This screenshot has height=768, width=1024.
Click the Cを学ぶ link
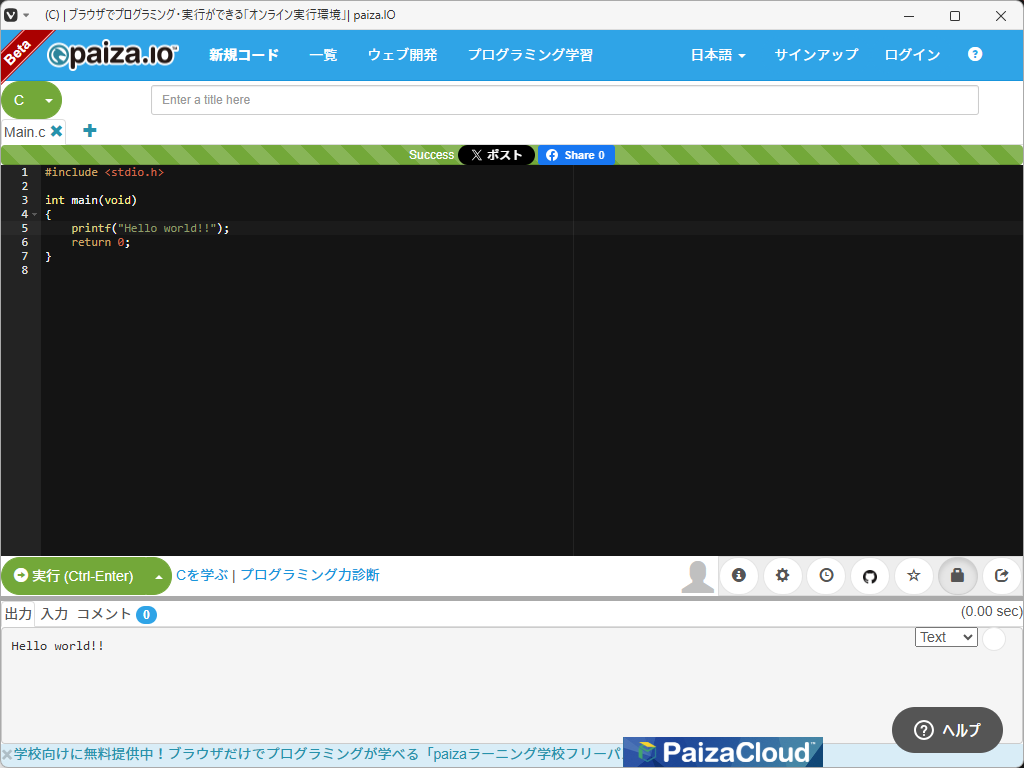pos(202,575)
